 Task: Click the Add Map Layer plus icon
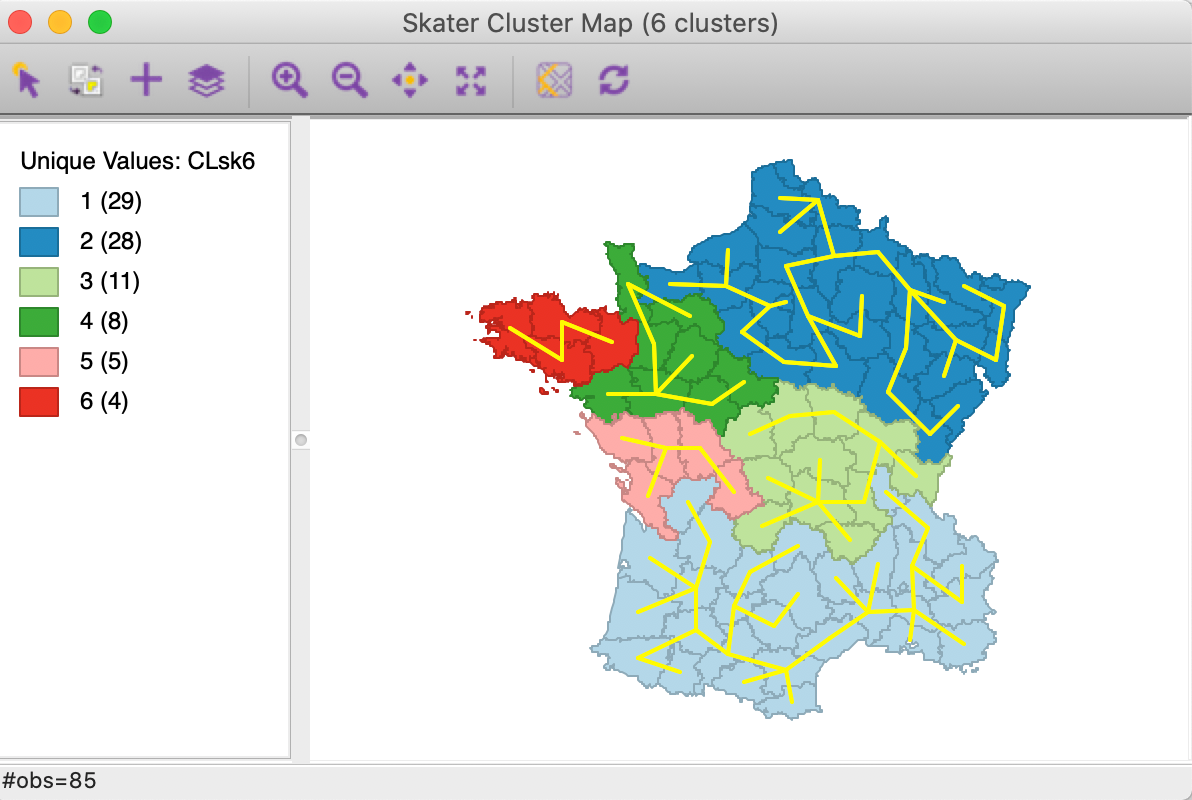click(146, 80)
